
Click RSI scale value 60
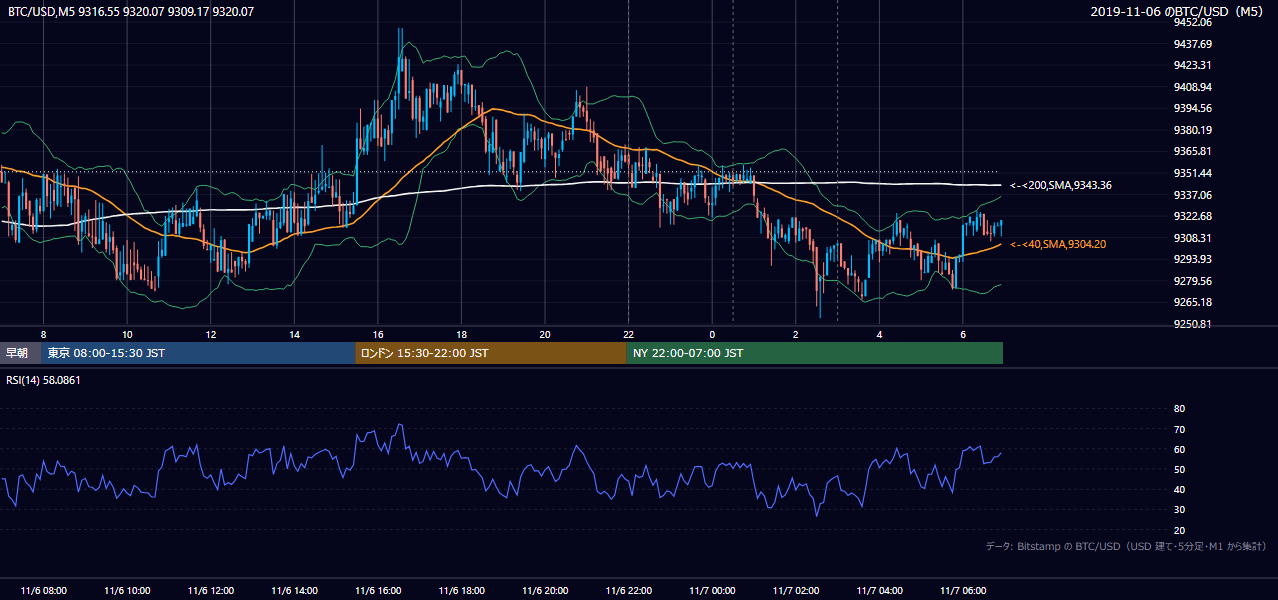pos(1179,449)
